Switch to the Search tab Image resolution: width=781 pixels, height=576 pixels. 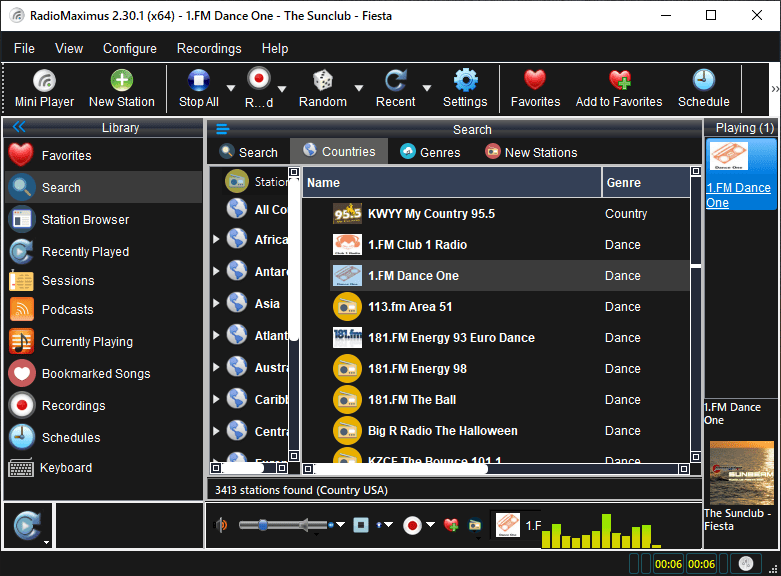tap(249, 152)
